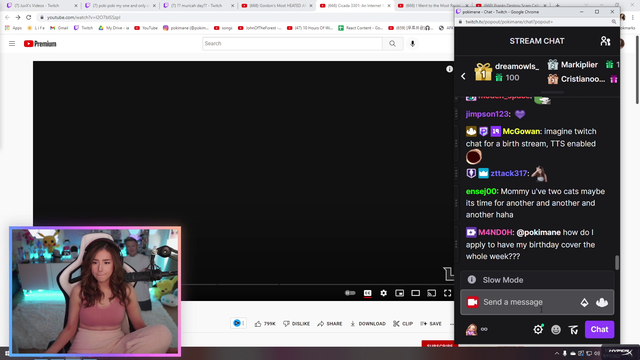The image size is (640, 360).
Task: Open the Twitch chat settings gear
Action: click(538, 329)
